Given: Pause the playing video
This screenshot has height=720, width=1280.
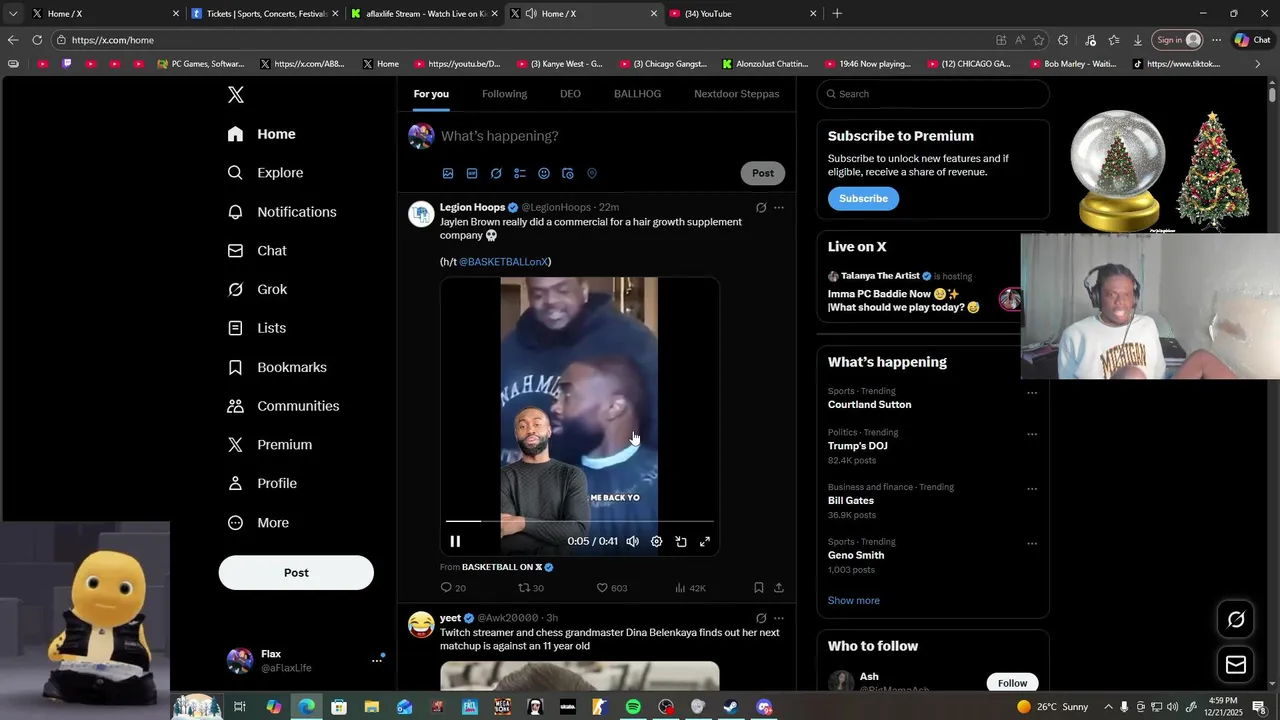Looking at the screenshot, I should 455,541.
